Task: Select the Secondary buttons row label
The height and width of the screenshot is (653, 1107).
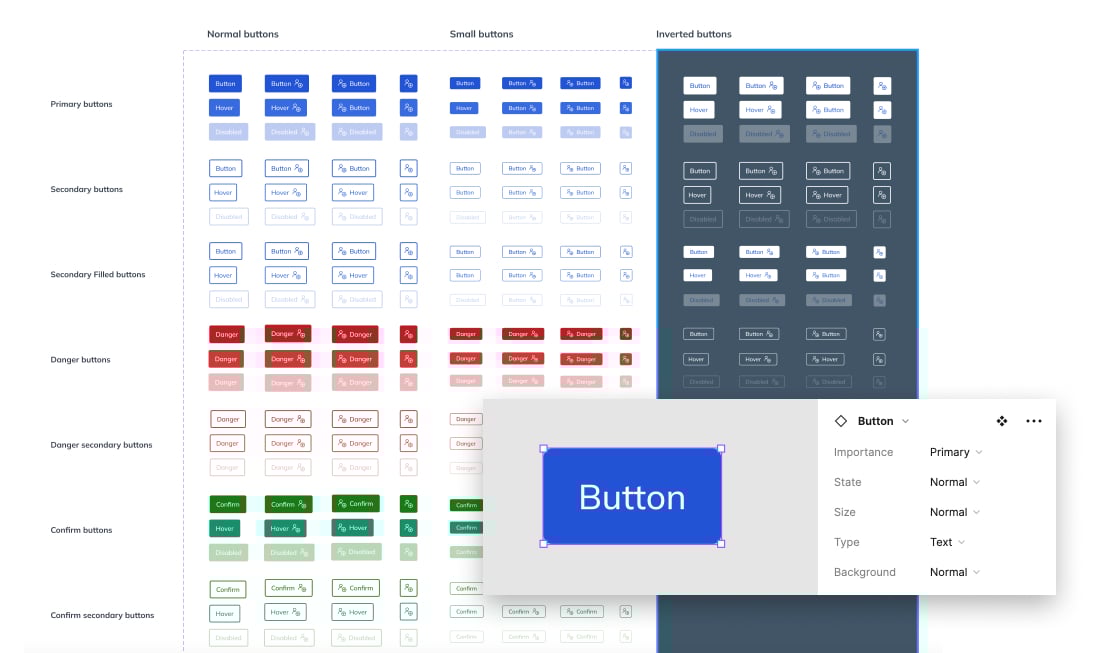Action: click(x=86, y=189)
